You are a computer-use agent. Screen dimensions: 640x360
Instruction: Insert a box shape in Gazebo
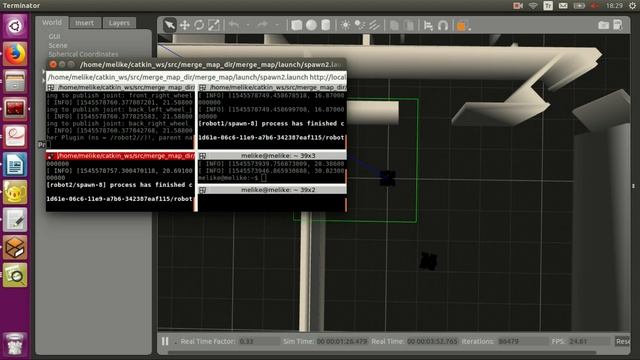pyautogui.click(x=297, y=25)
